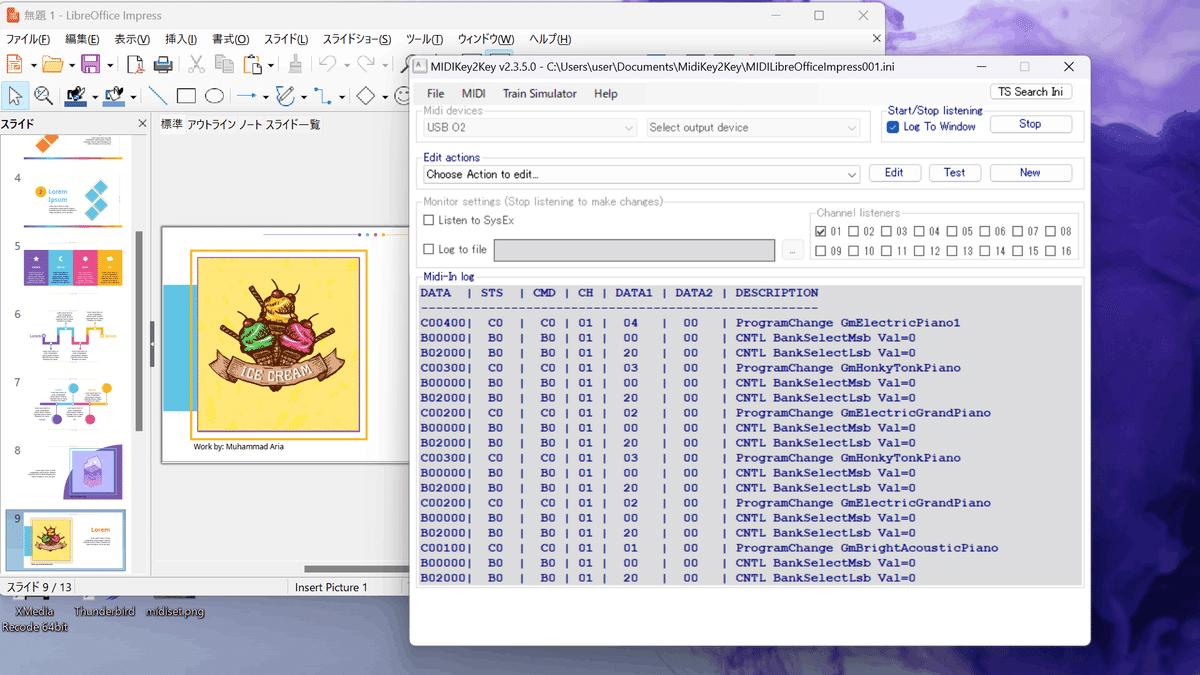Viewport: 1200px width, 675px height.
Task: Uncheck channel listener 01
Action: pyautogui.click(x=821, y=232)
